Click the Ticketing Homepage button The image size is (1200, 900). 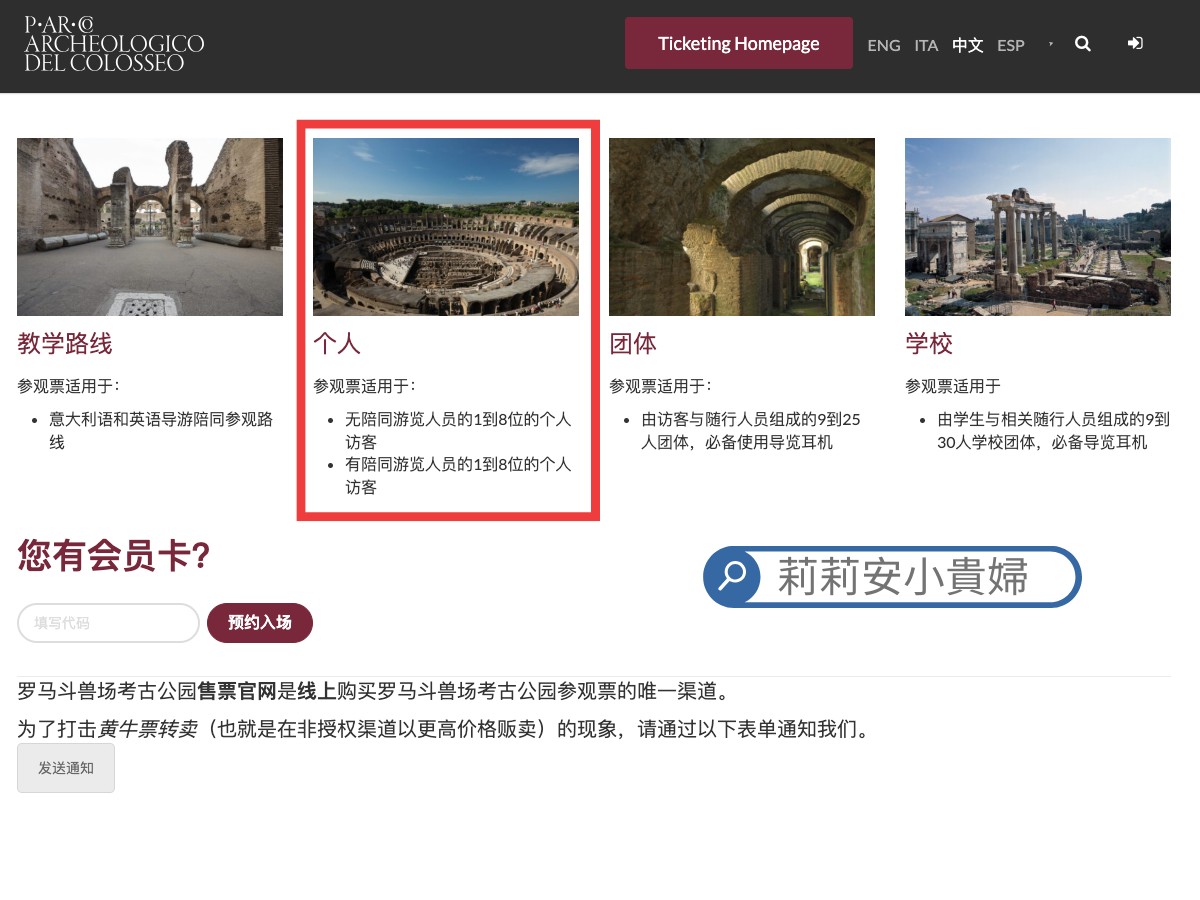click(738, 43)
